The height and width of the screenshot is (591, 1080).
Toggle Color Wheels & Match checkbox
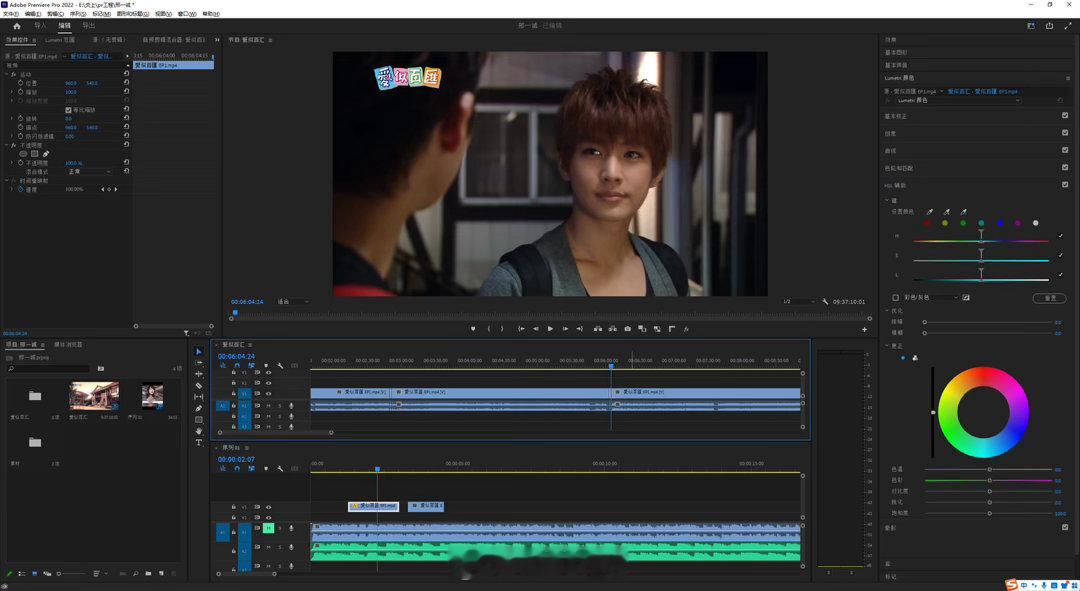[x=1065, y=167]
